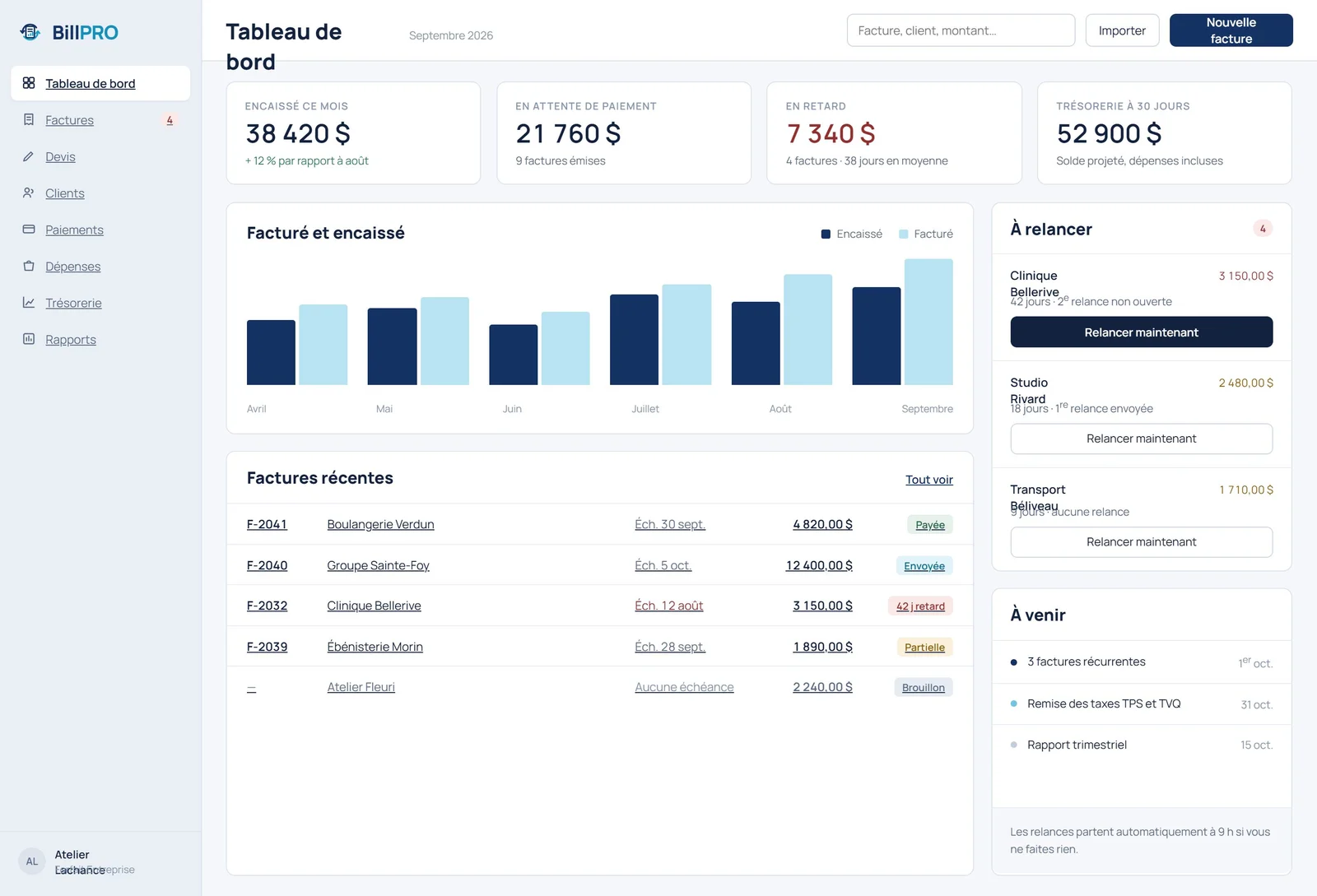Open invoice F-2032
The width and height of the screenshot is (1317, 896).
coord(267,606)
